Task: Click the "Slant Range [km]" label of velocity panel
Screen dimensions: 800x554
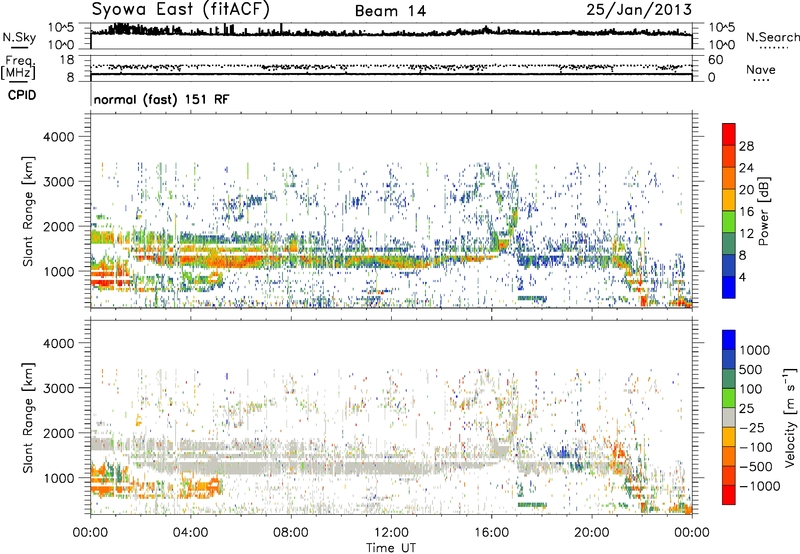Action: point(28,417)
